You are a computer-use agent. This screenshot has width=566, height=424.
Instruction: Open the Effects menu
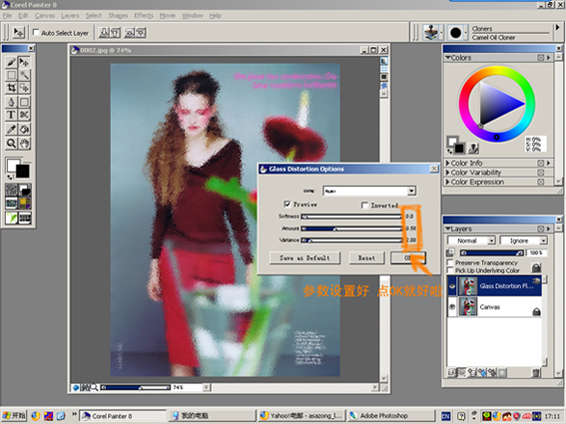click(144, 16)
